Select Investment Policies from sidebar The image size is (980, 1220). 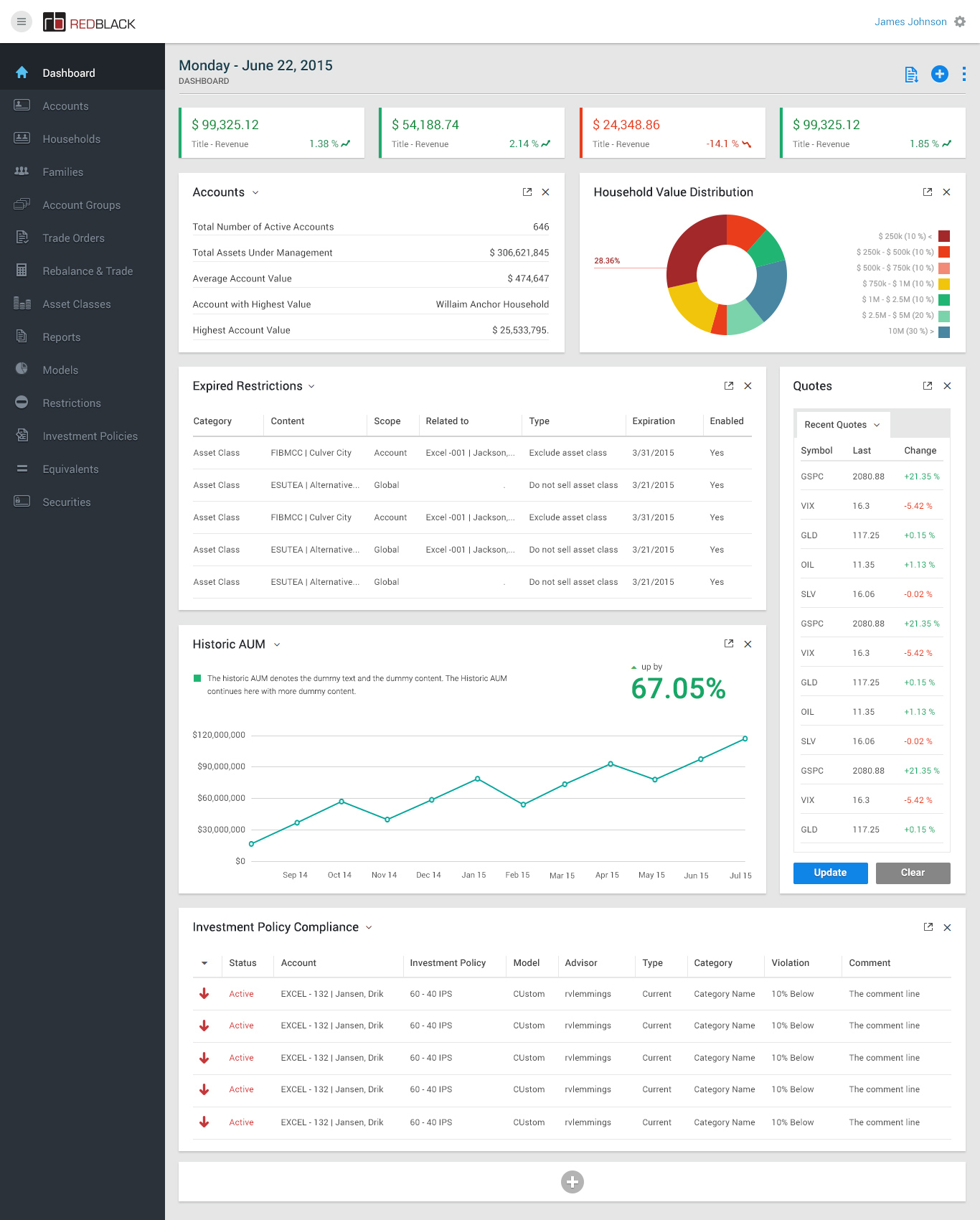point(90,436)
